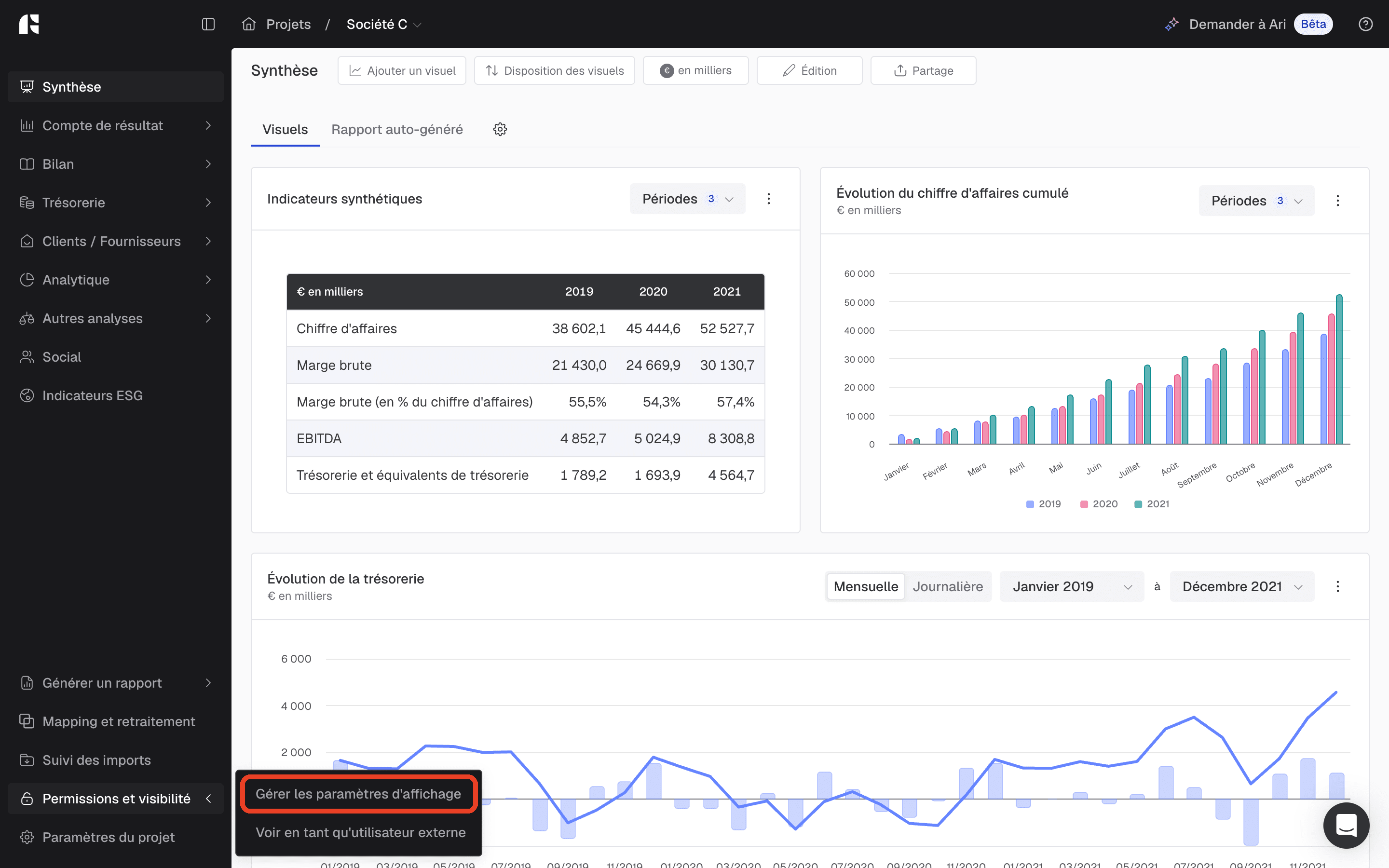Click the Trésorerie coins icon
1389x868 pixels.
click(x=27, y=203)
